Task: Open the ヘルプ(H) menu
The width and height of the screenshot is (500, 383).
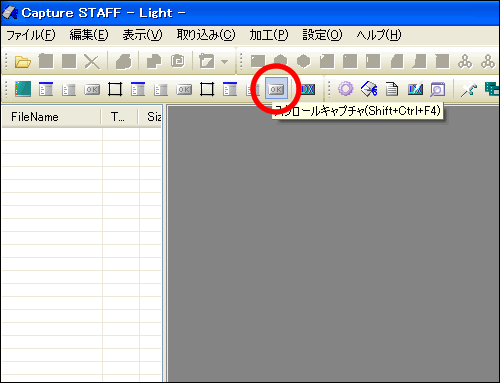Action: tap(379, 35)
